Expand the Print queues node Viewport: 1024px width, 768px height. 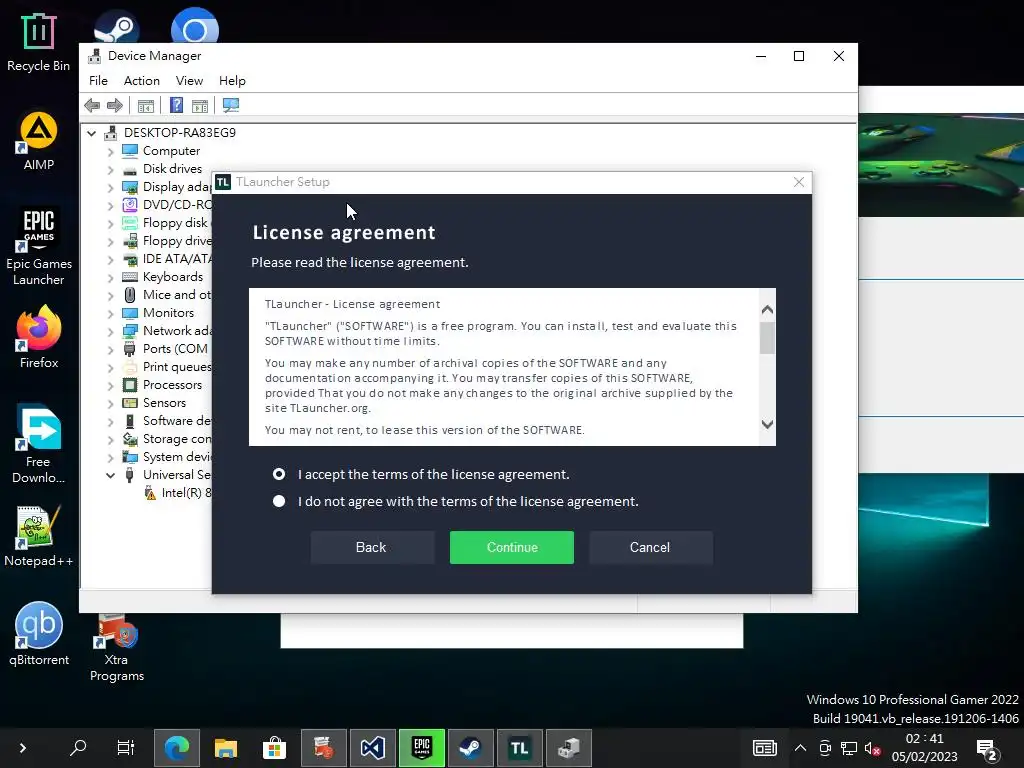click(110, 368)
